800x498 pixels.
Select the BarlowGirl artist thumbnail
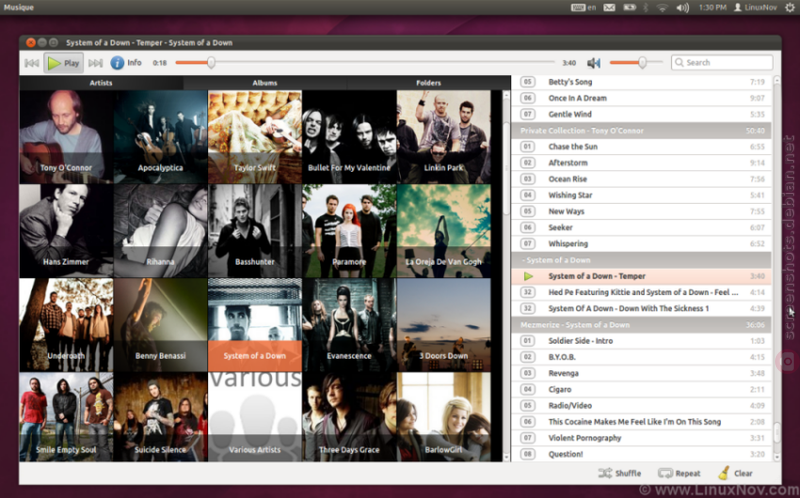click(443, 417)
